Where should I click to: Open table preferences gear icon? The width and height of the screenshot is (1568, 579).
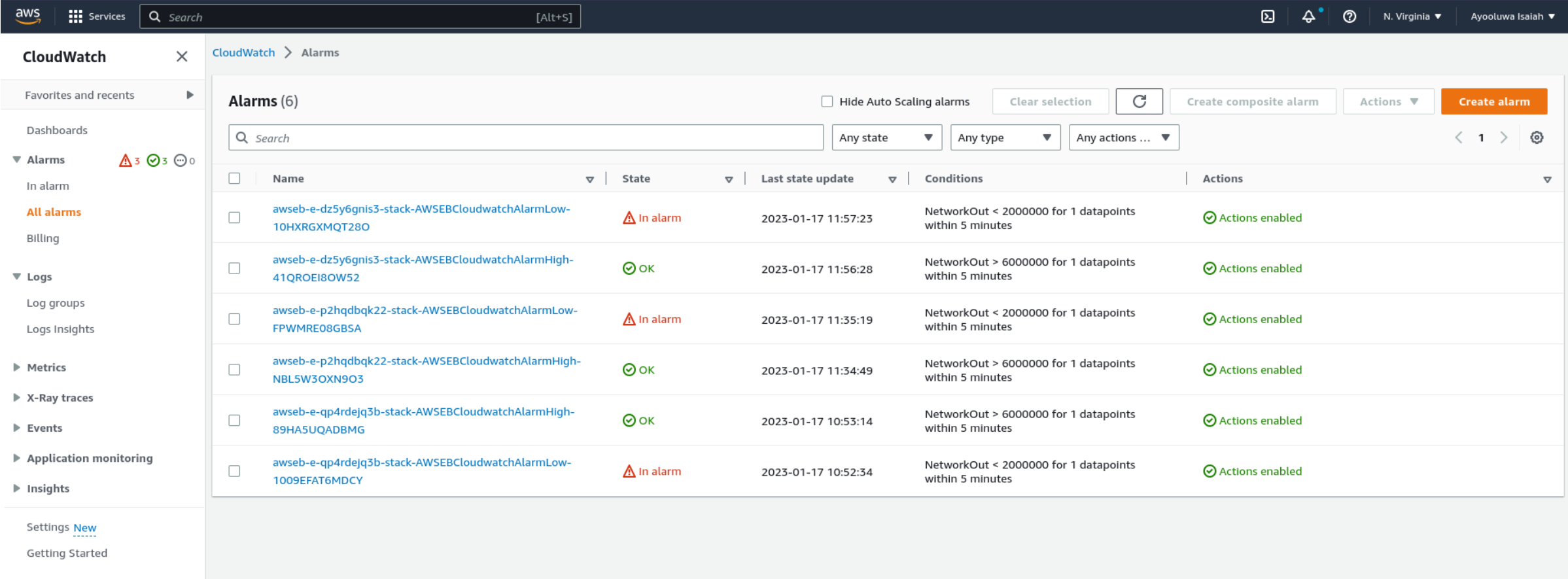coord(1537,137)
